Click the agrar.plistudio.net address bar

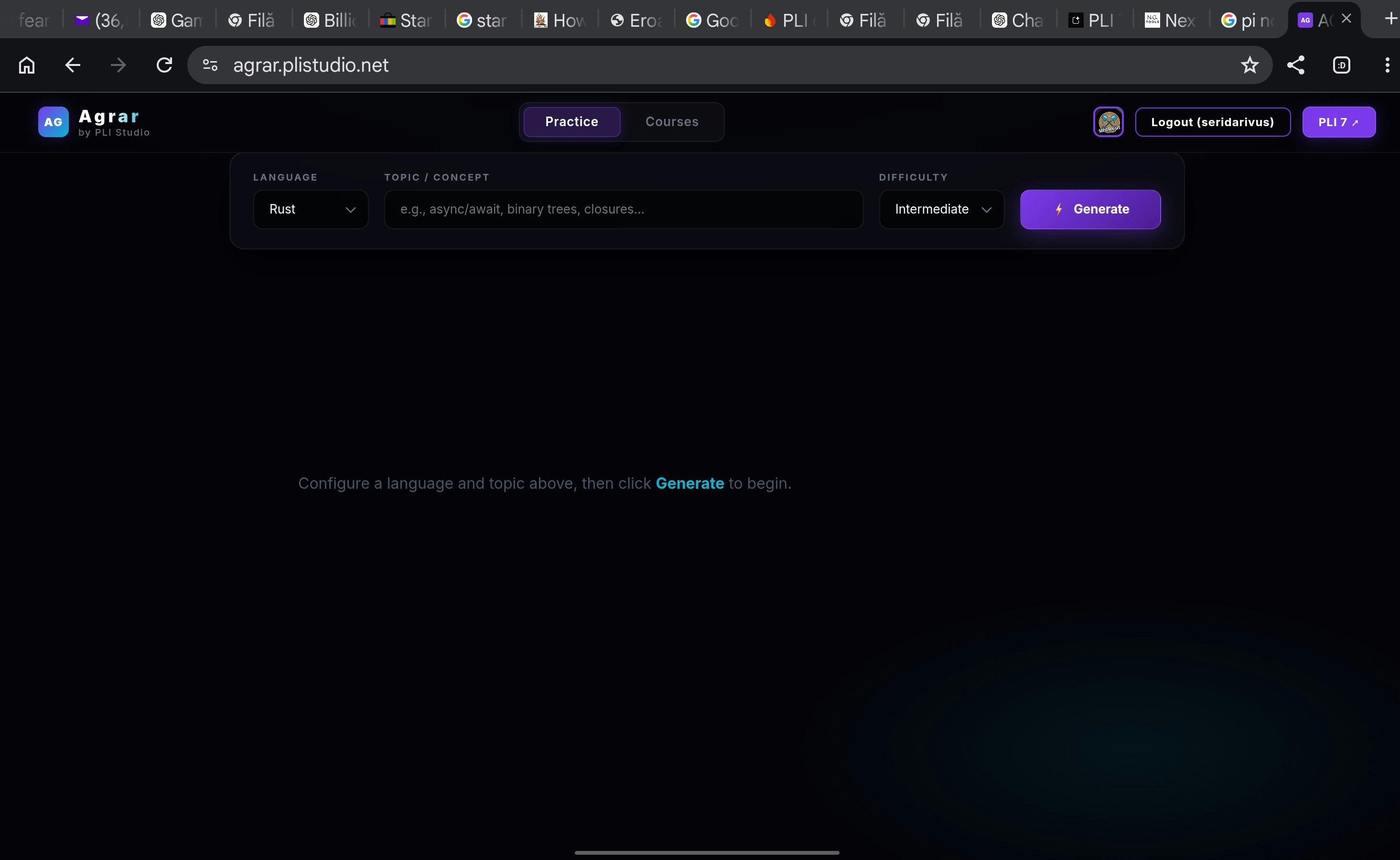click(730, 65)
